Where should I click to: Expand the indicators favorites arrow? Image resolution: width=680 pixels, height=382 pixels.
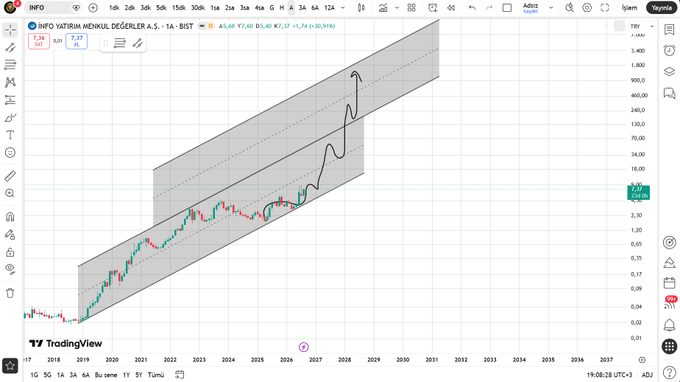pos(397,8)
